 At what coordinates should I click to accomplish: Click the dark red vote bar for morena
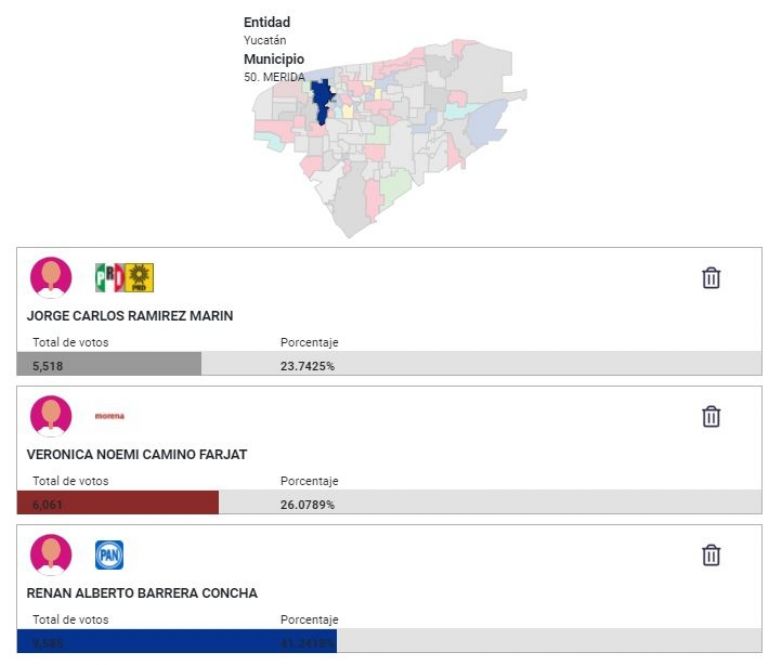(118, 503)
